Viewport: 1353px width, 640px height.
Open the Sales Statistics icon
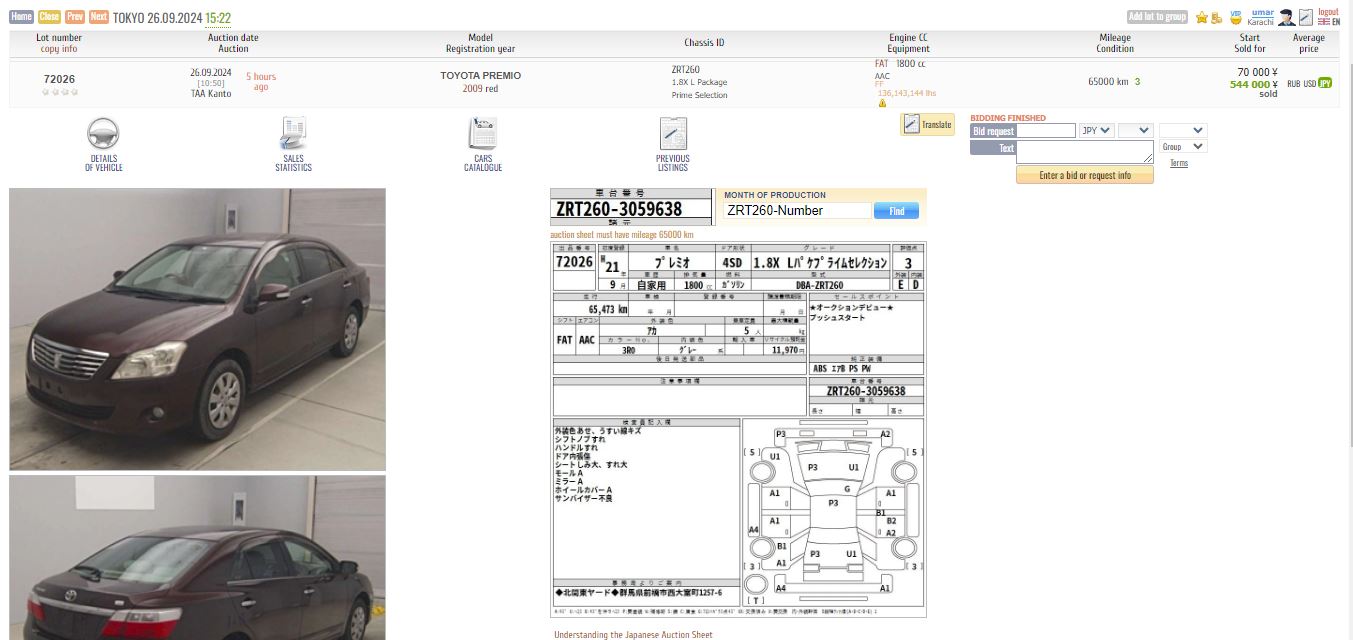[x=293, y=135]
